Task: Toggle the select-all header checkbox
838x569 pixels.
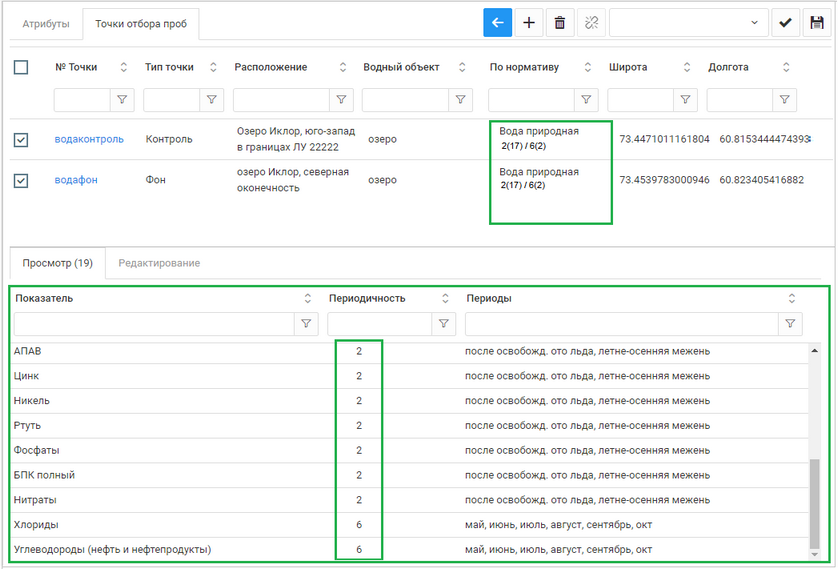Action: (21, 67)
